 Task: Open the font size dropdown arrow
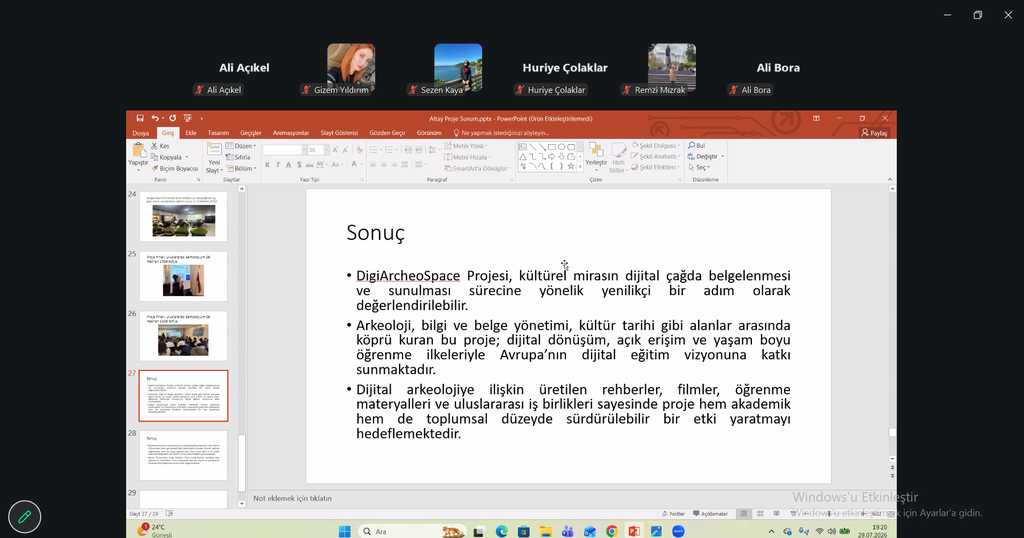pyautogui.click(x=326, y=150)
